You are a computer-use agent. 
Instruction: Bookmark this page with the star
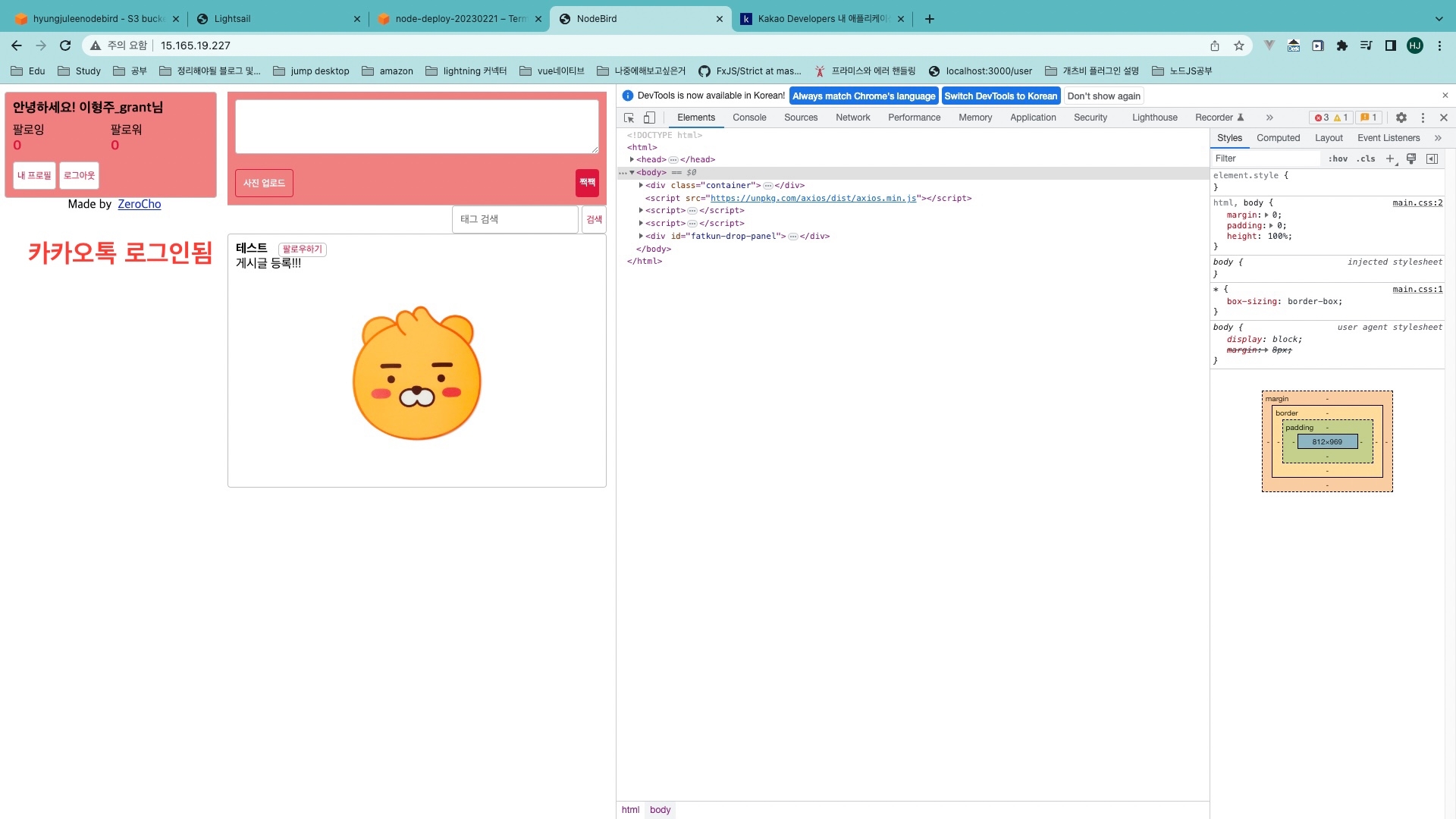tap(1239, 45)
